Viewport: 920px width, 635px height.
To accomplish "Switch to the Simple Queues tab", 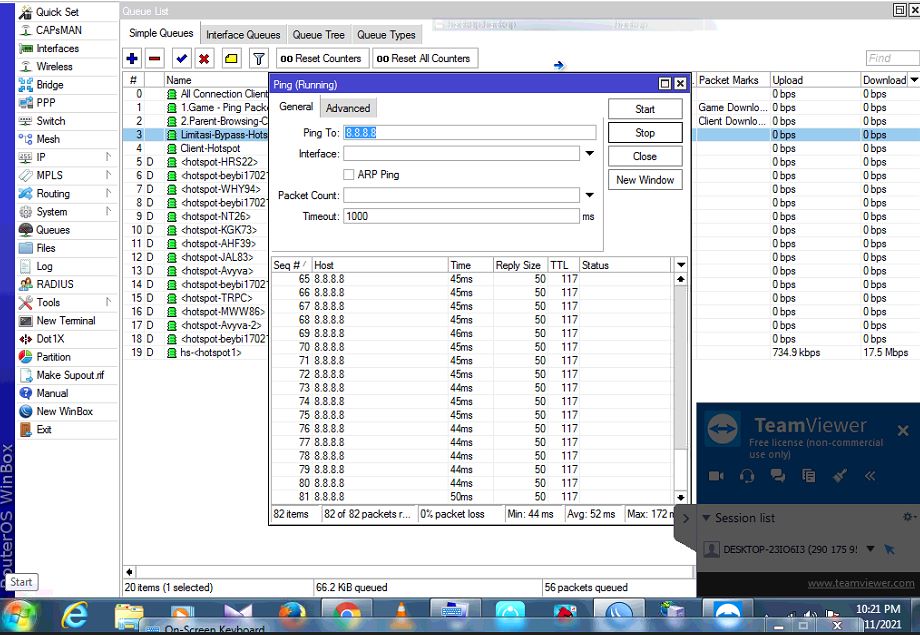I will click(161, 34).
